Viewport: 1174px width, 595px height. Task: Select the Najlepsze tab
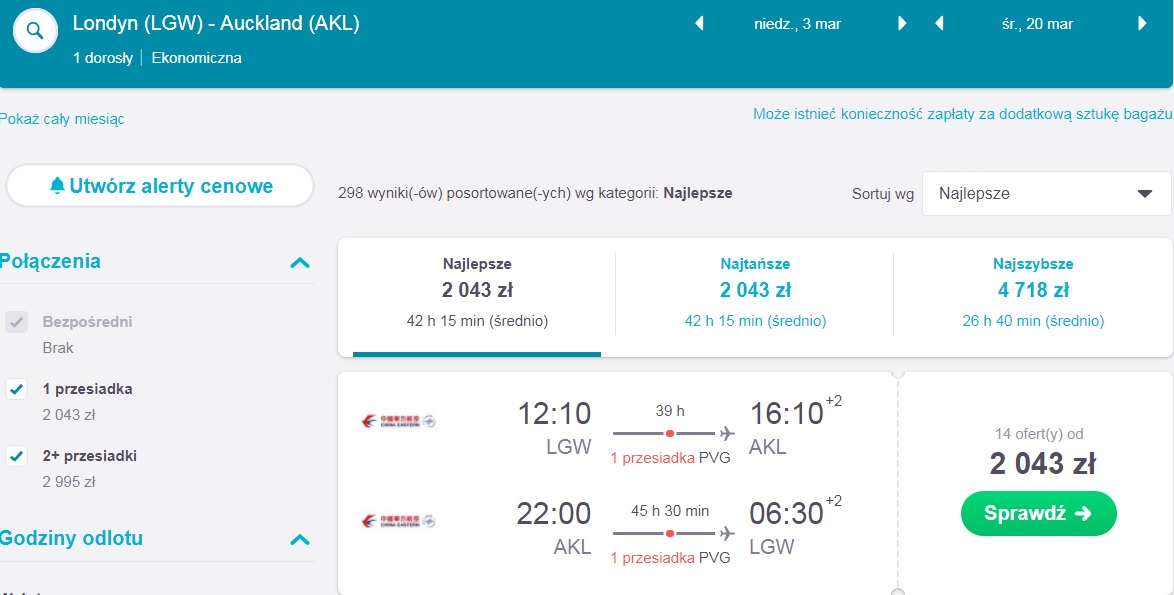click(x=477, y=293)
